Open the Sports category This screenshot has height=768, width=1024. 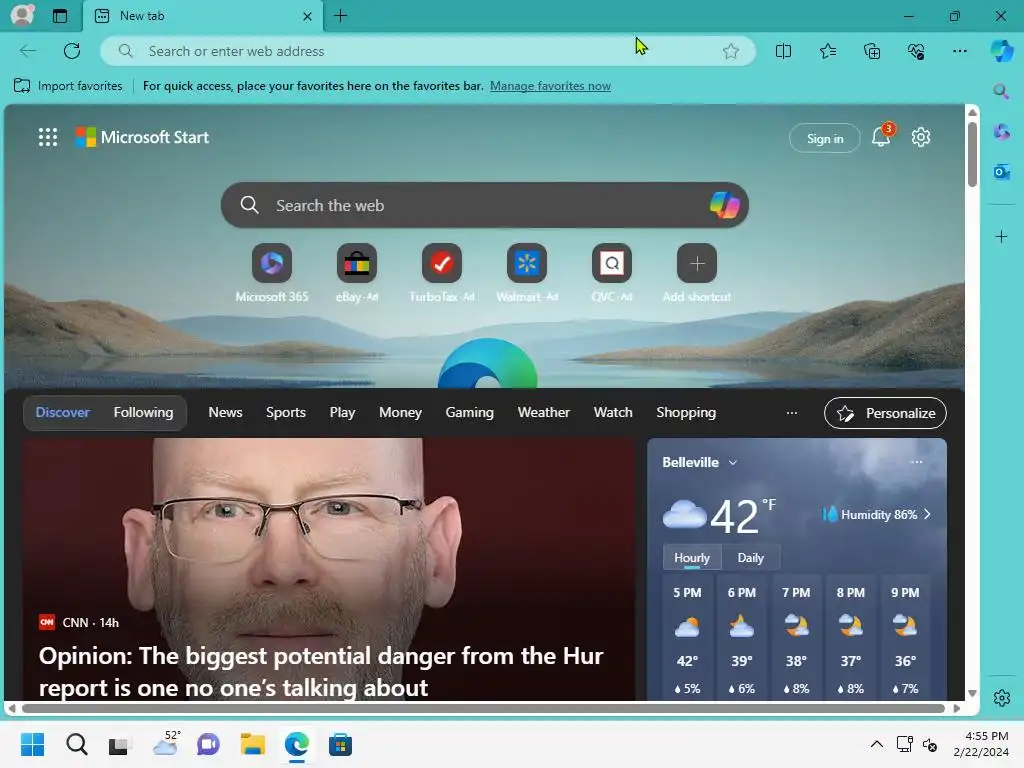coord(285,412)
